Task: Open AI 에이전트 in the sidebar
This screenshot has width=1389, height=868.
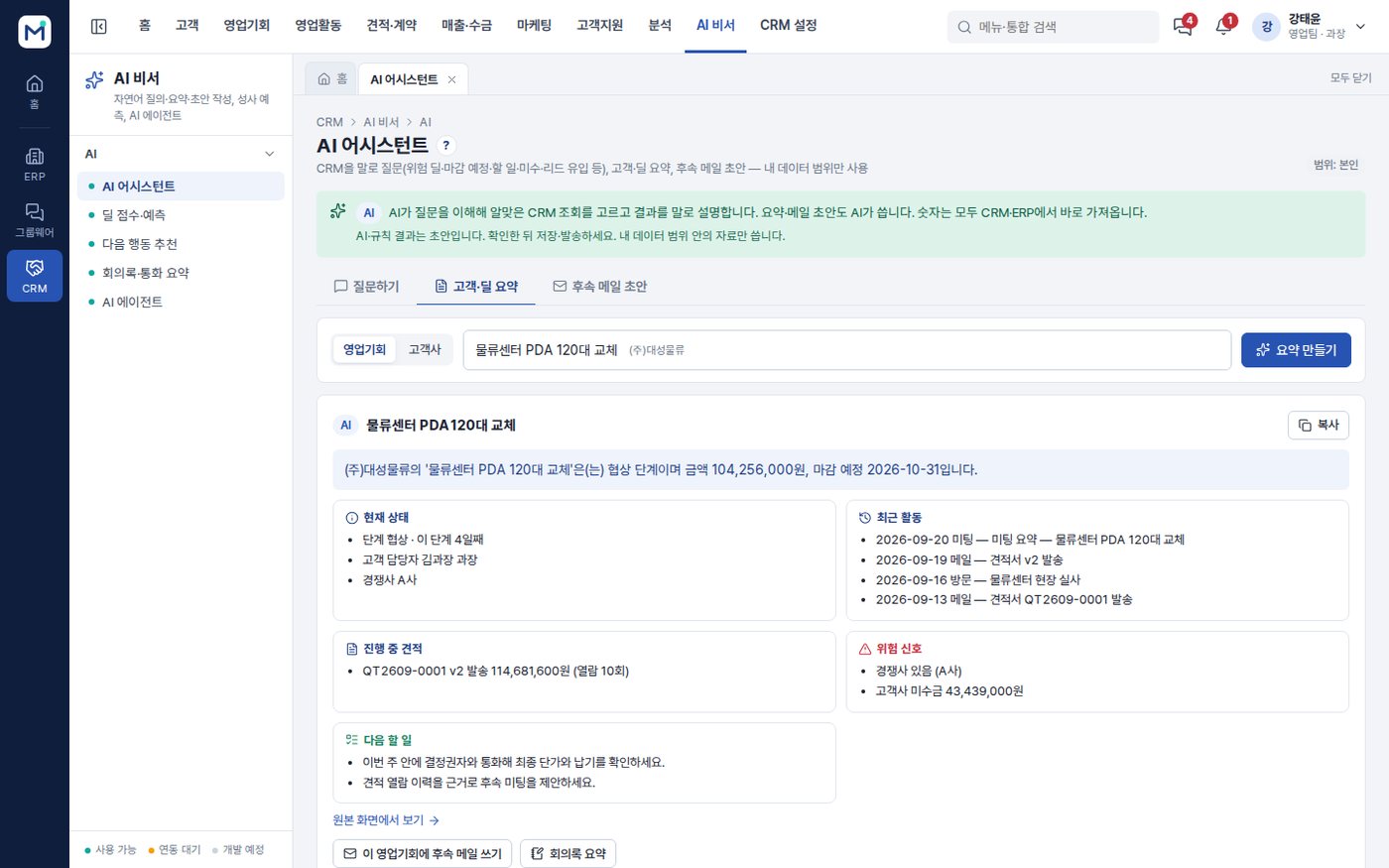Action: tap(182, 302)
